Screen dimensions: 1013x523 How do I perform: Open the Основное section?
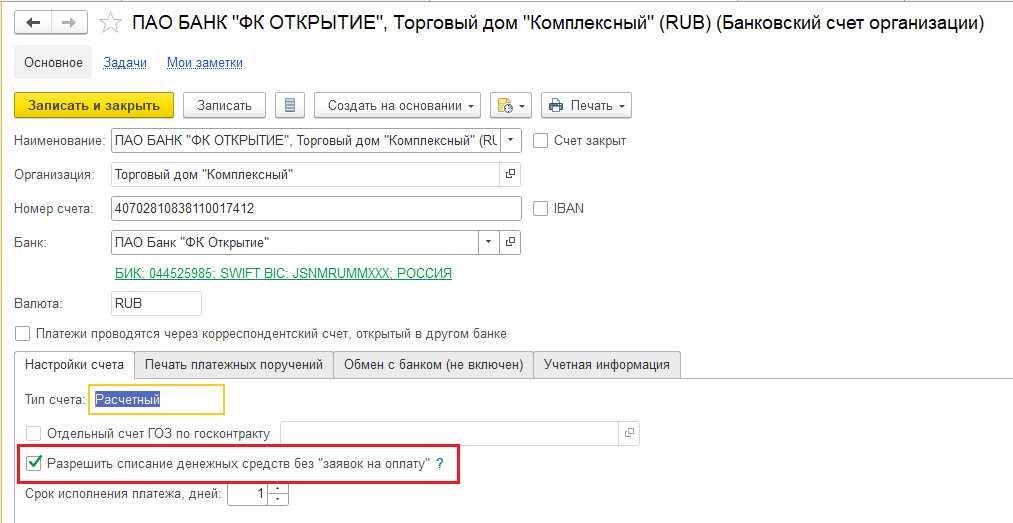pos(54,63)
